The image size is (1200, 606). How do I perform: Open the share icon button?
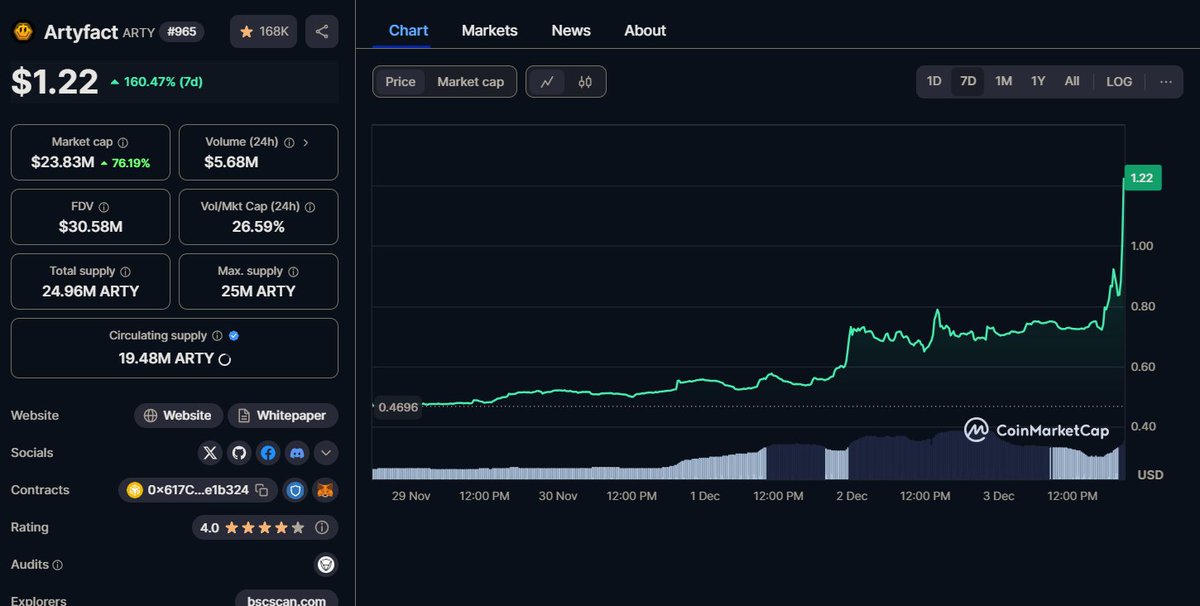[322, 32]
